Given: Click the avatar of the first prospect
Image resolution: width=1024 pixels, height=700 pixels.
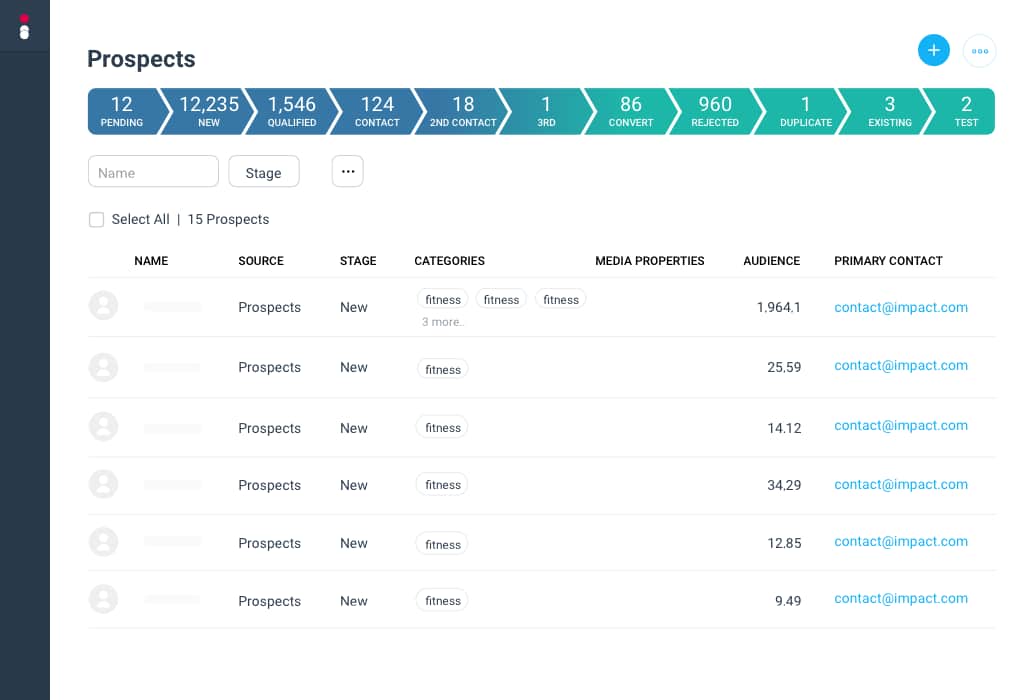Looking at the screenshot, I should [104, 306].
